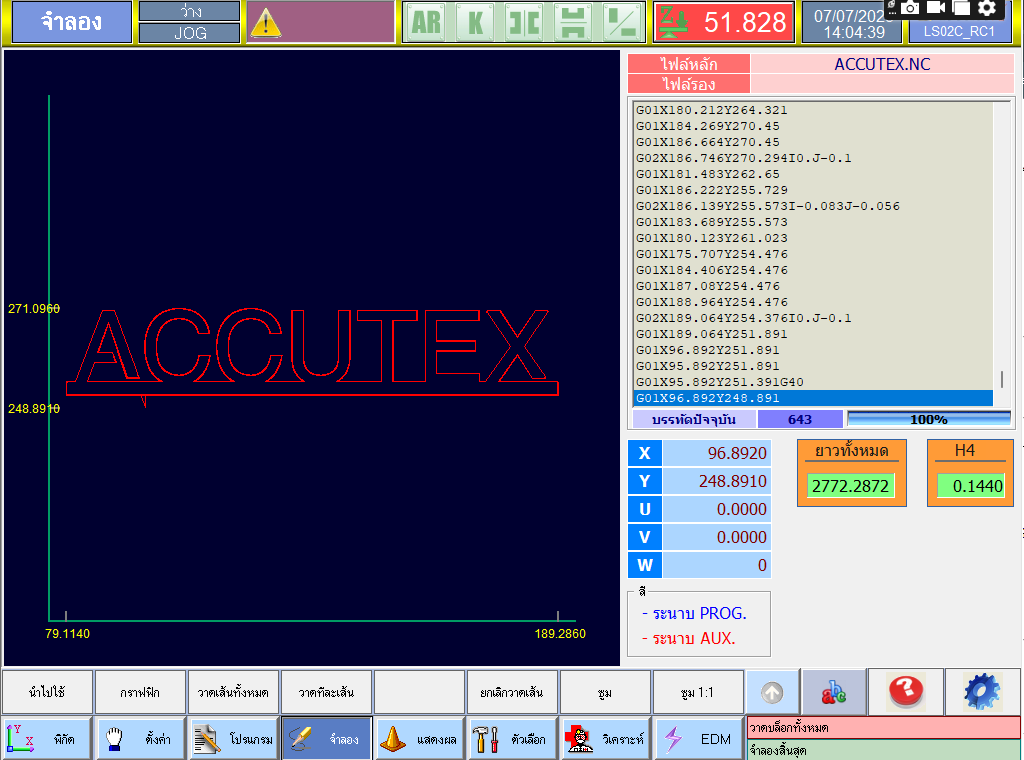Click the gray up-arrow icon button

(773, 692)
